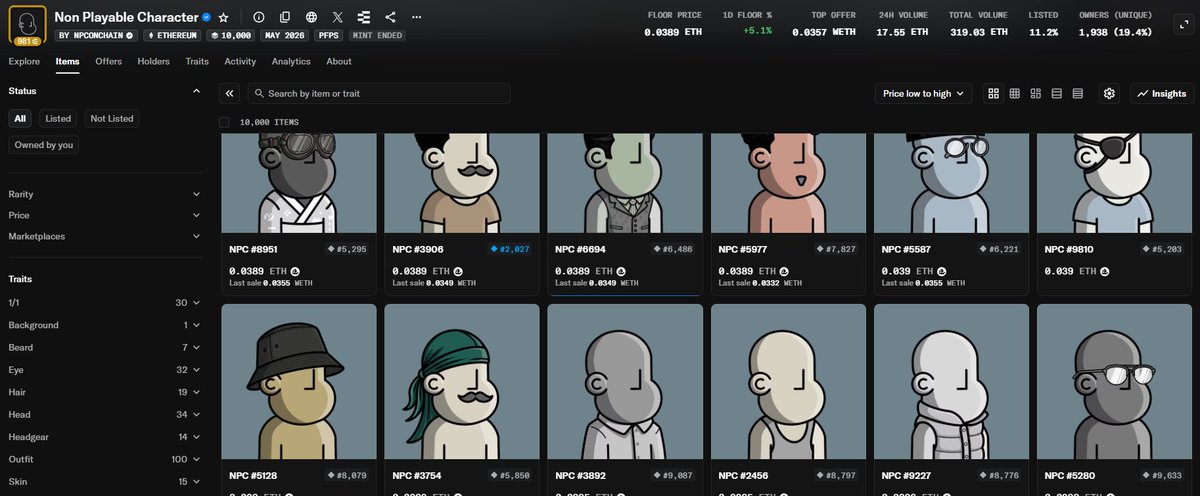
Task: Click into Search by item or trait
Action: [379, 93]
